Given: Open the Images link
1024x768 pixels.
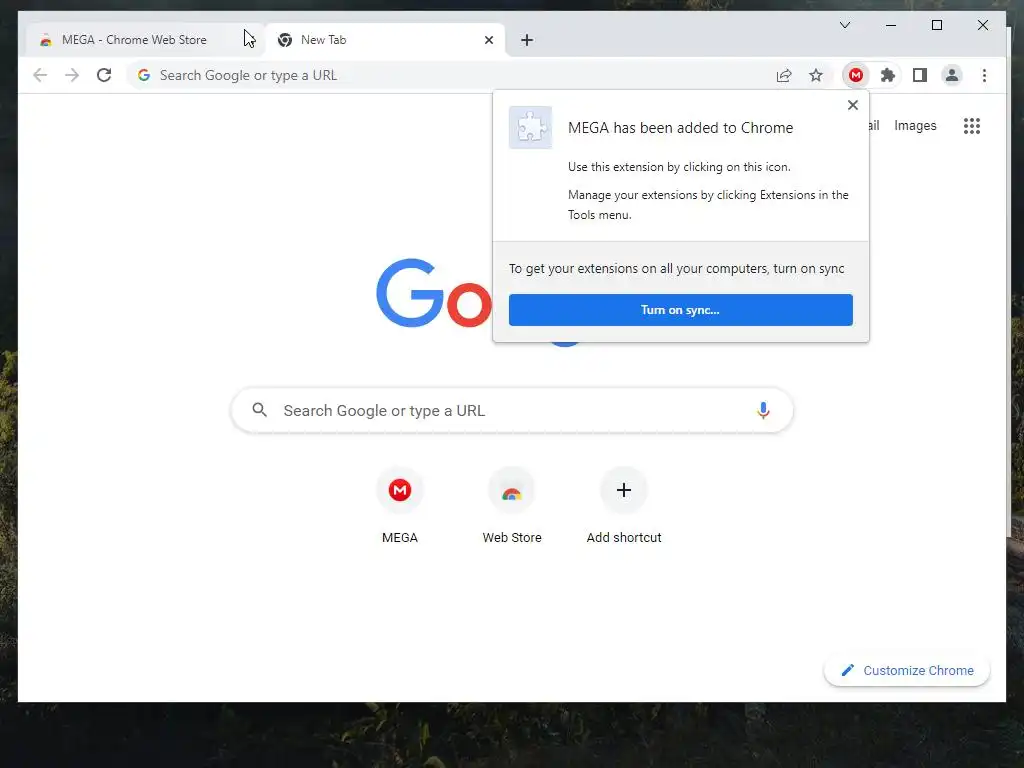Looking at the screenshot, I should [x=915, y=125].
